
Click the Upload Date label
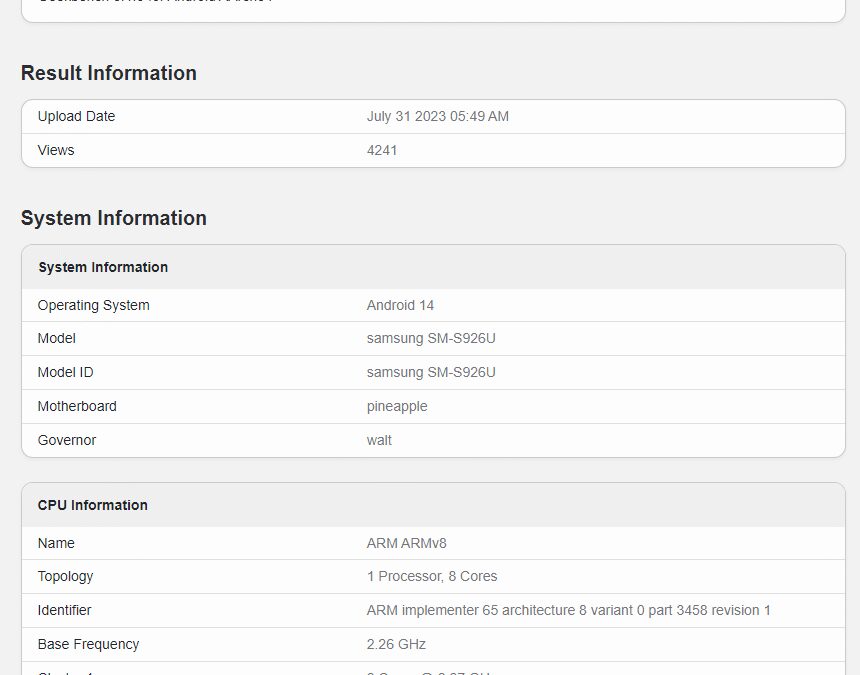pos(76,116)
